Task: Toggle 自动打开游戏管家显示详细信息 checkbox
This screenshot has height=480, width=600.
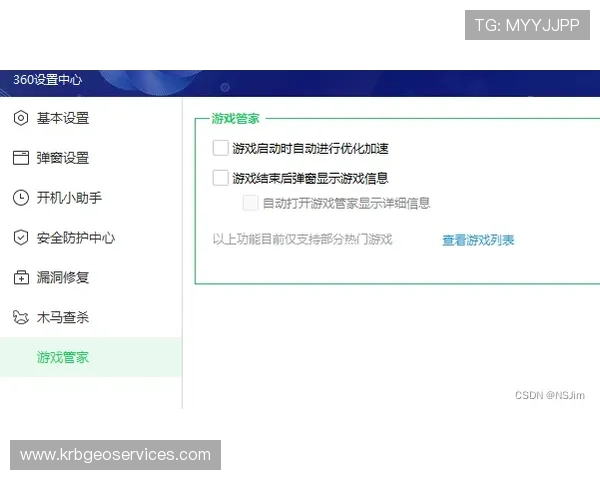Action: point(250,203)
